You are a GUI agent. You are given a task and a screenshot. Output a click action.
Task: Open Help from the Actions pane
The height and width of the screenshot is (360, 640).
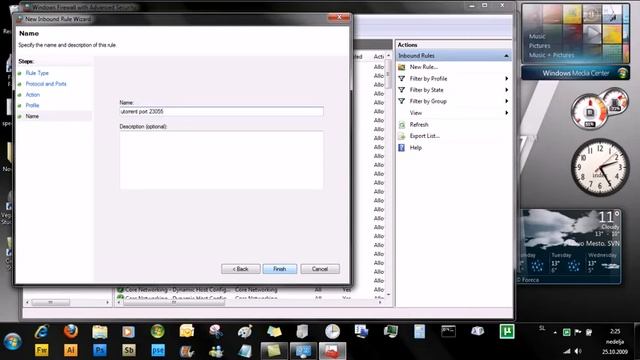(416, 148)
